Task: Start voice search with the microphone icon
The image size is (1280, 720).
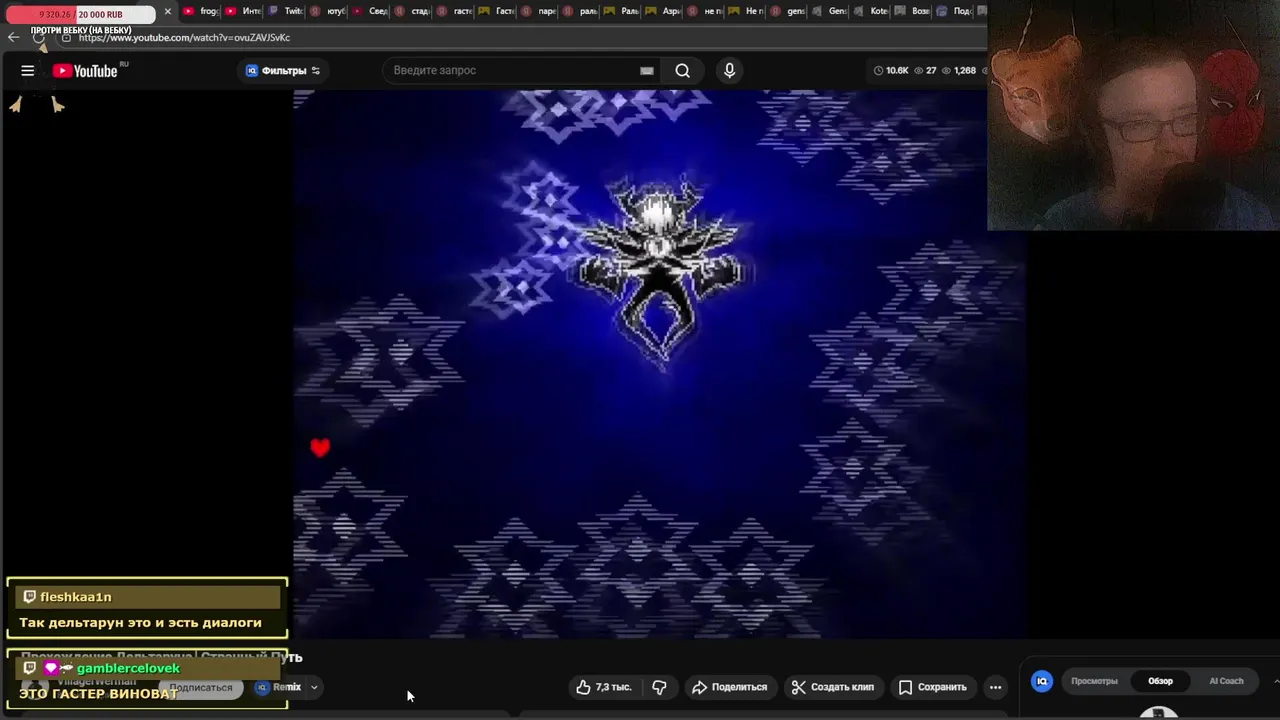Action: click(x=729, y=71)
